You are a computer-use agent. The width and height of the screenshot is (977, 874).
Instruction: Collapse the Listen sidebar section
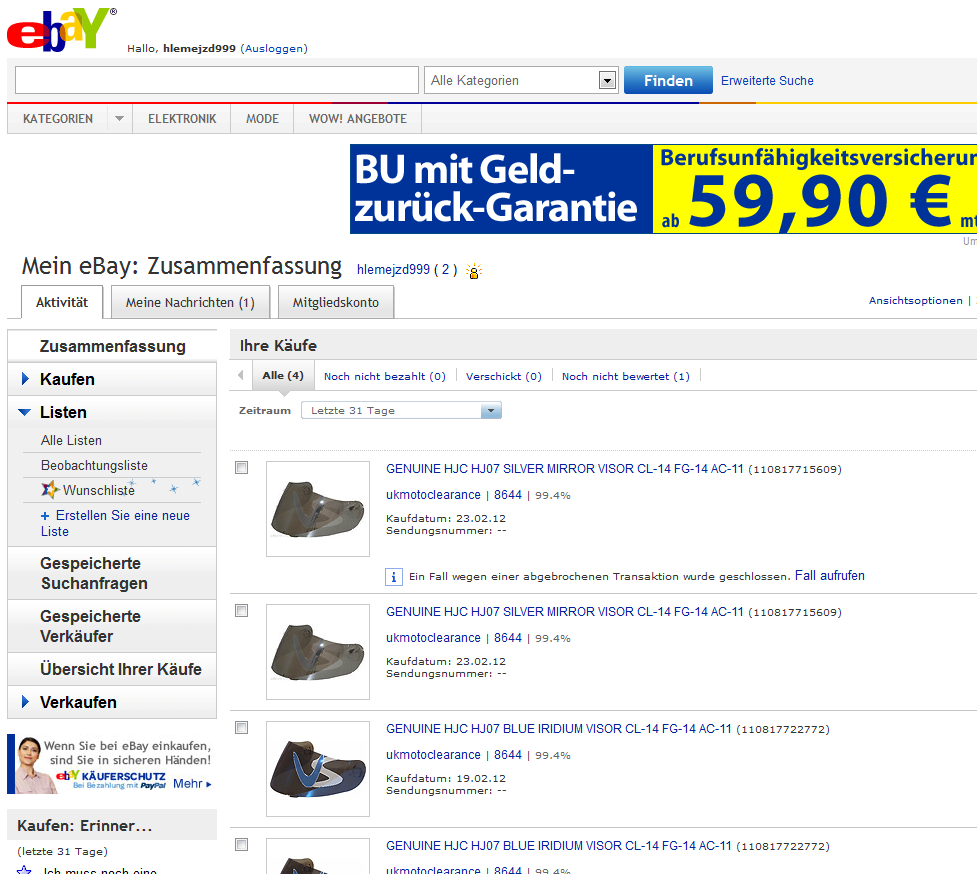[25, 412]
